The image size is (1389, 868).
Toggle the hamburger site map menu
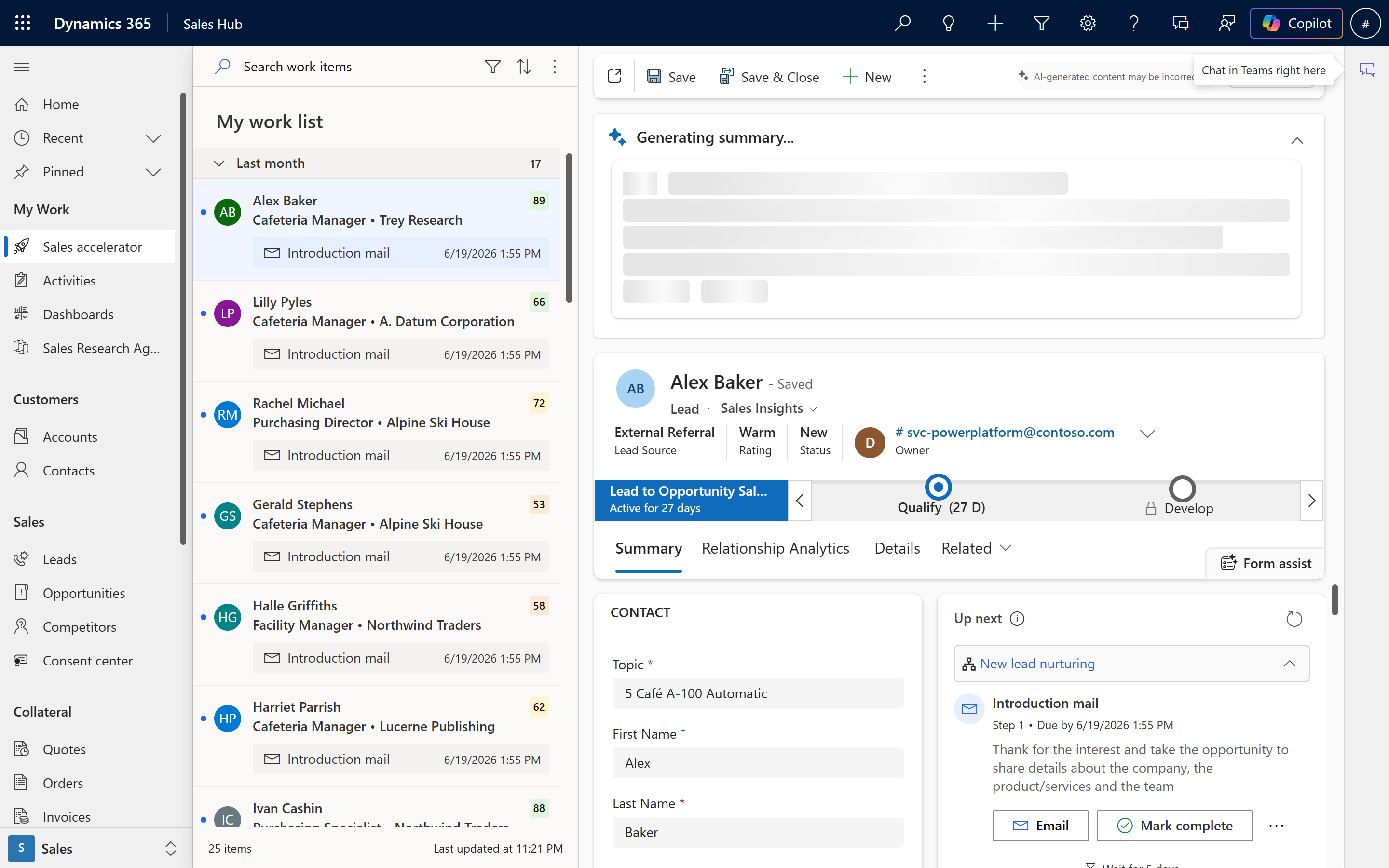21,67
